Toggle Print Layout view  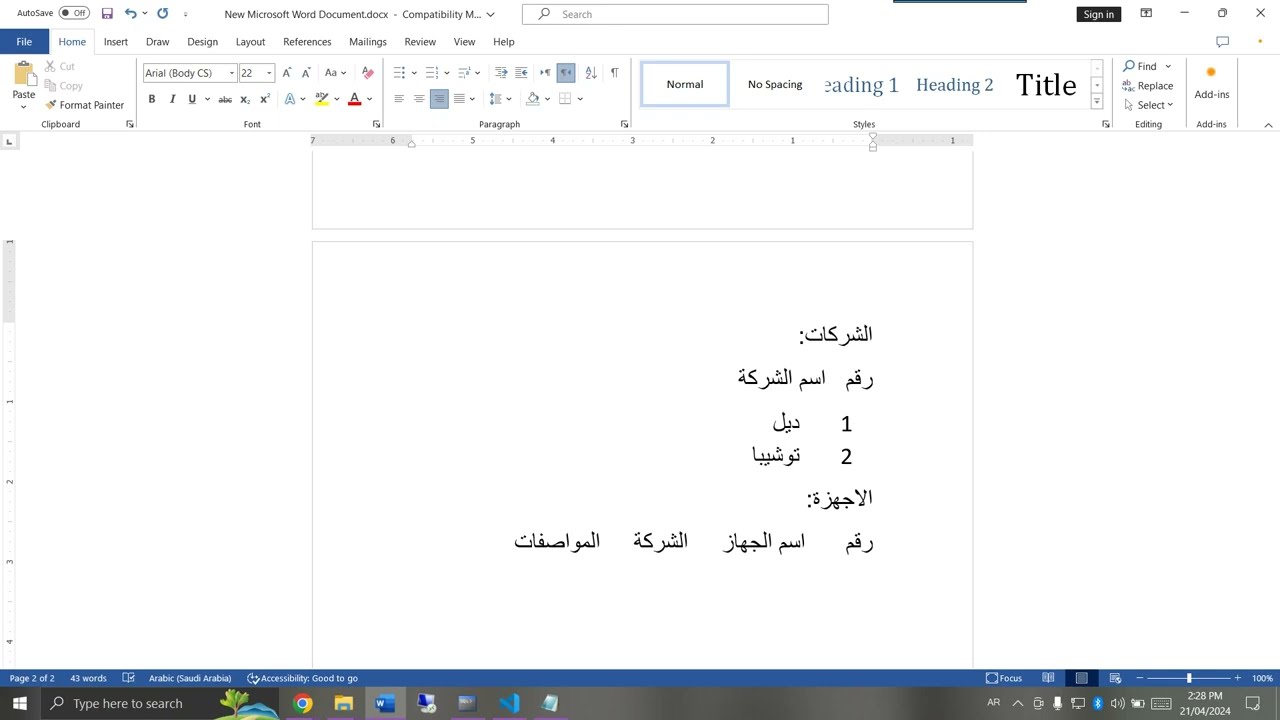(x=1081, y=678)
